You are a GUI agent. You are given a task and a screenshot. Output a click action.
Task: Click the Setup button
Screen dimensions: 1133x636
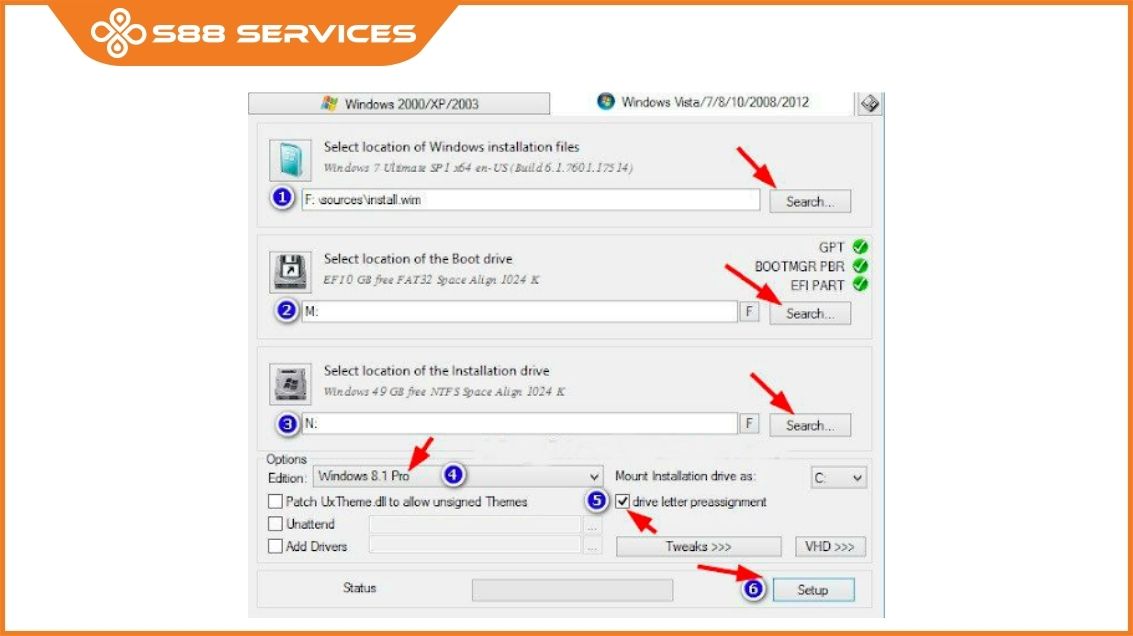pos(813,590)
